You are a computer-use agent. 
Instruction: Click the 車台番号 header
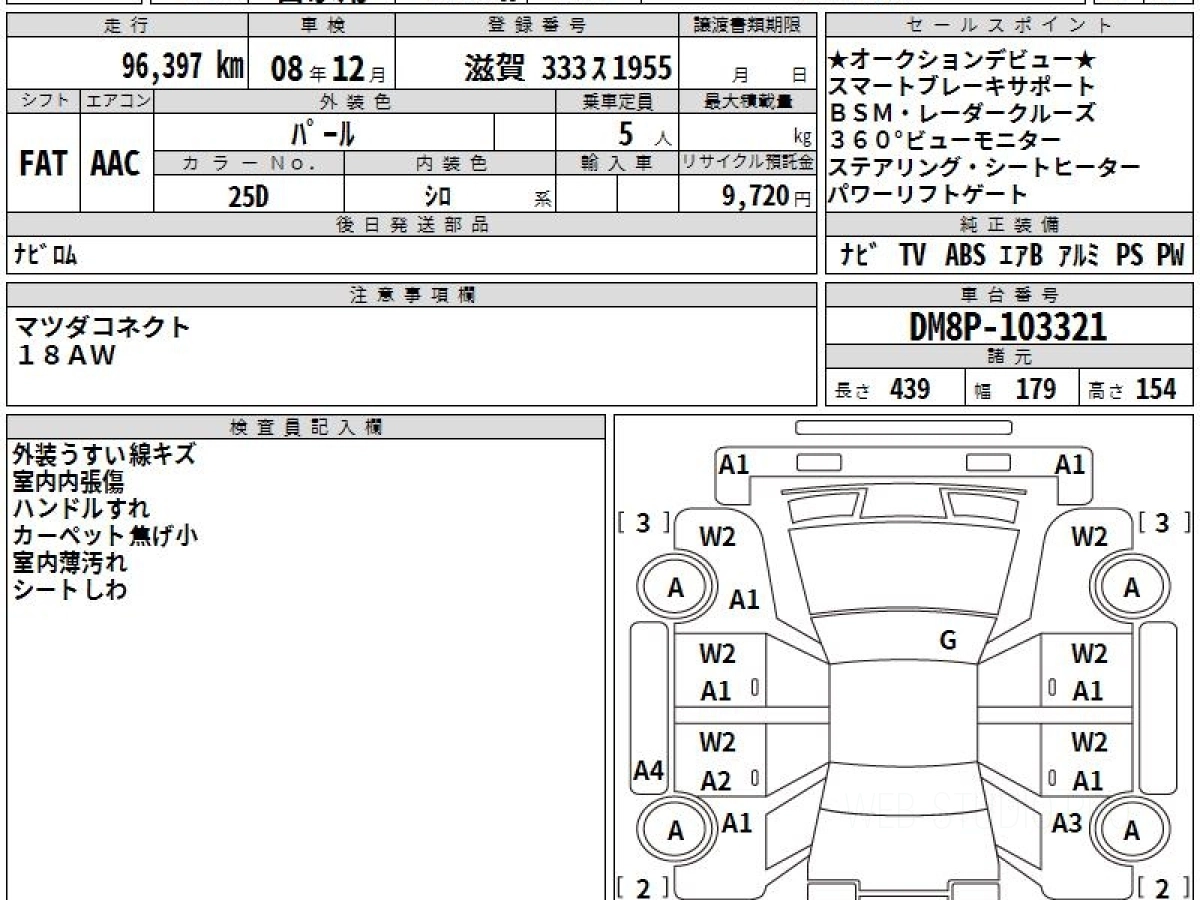click(x=1010, y=296)
